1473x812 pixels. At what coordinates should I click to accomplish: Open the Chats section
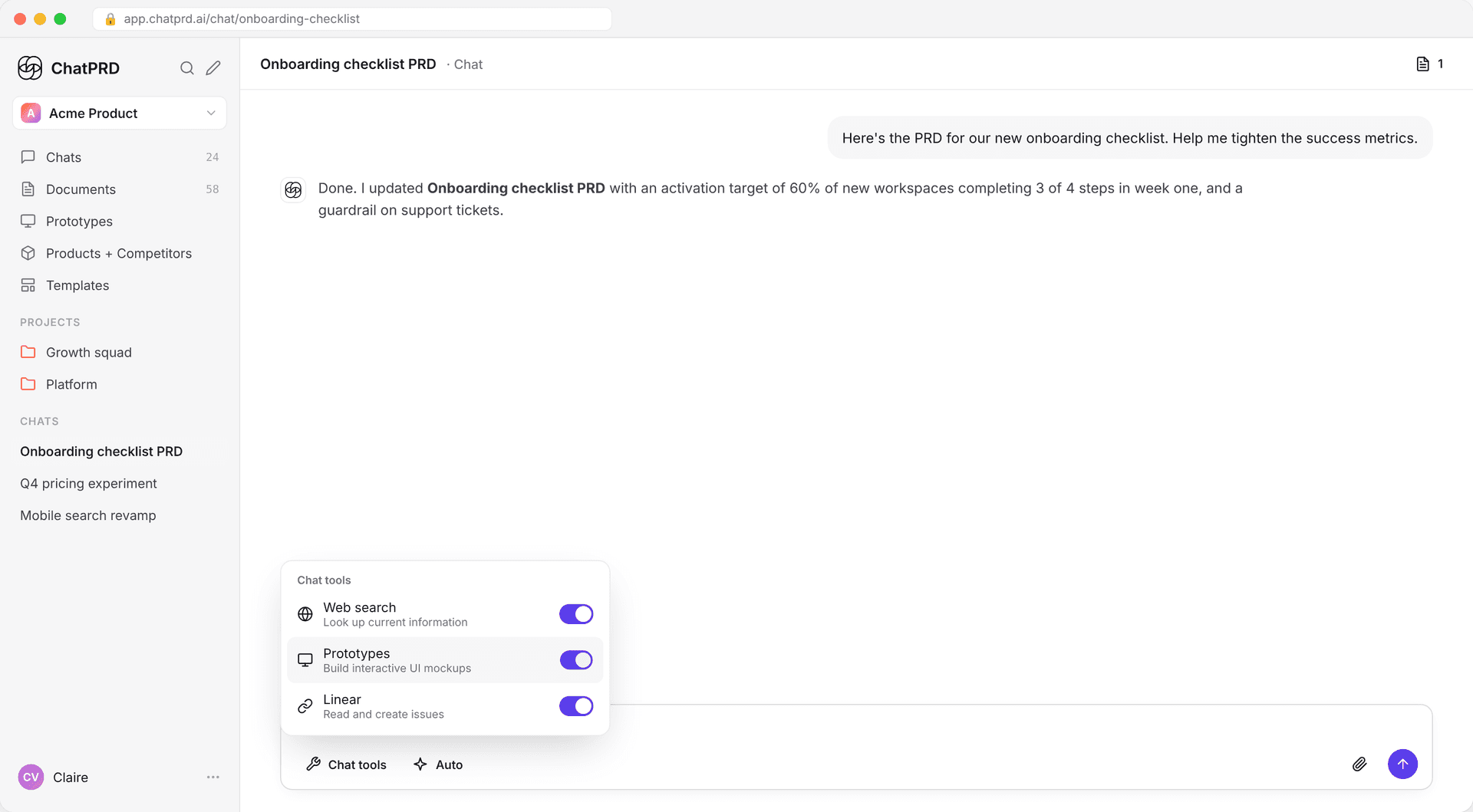[x=120, y=157]
